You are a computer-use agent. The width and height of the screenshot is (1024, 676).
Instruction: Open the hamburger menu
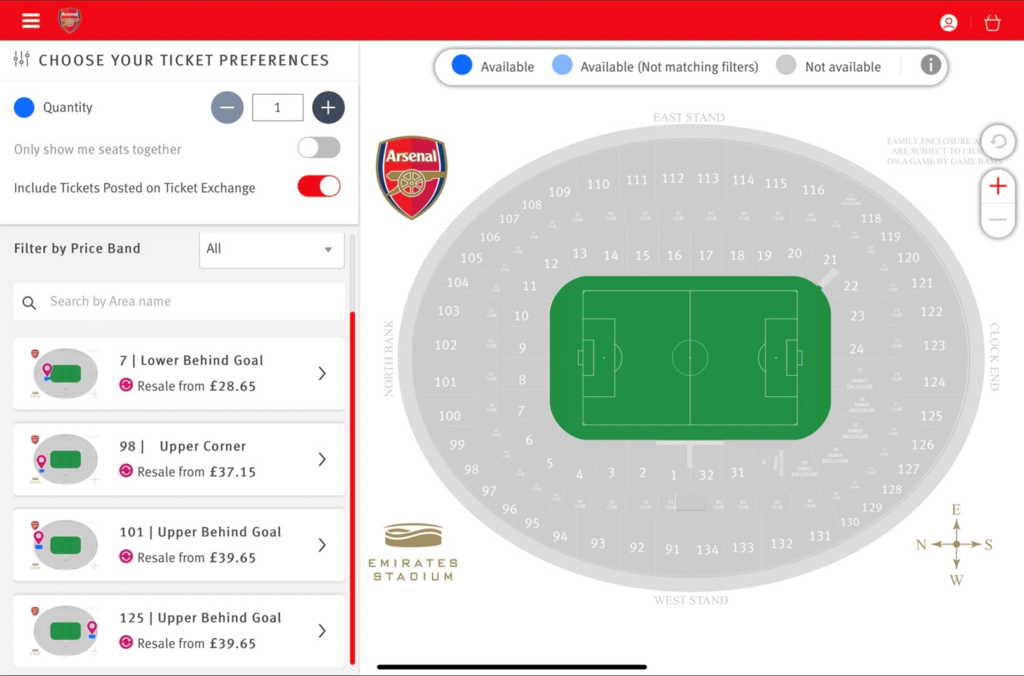coord(31,21)
